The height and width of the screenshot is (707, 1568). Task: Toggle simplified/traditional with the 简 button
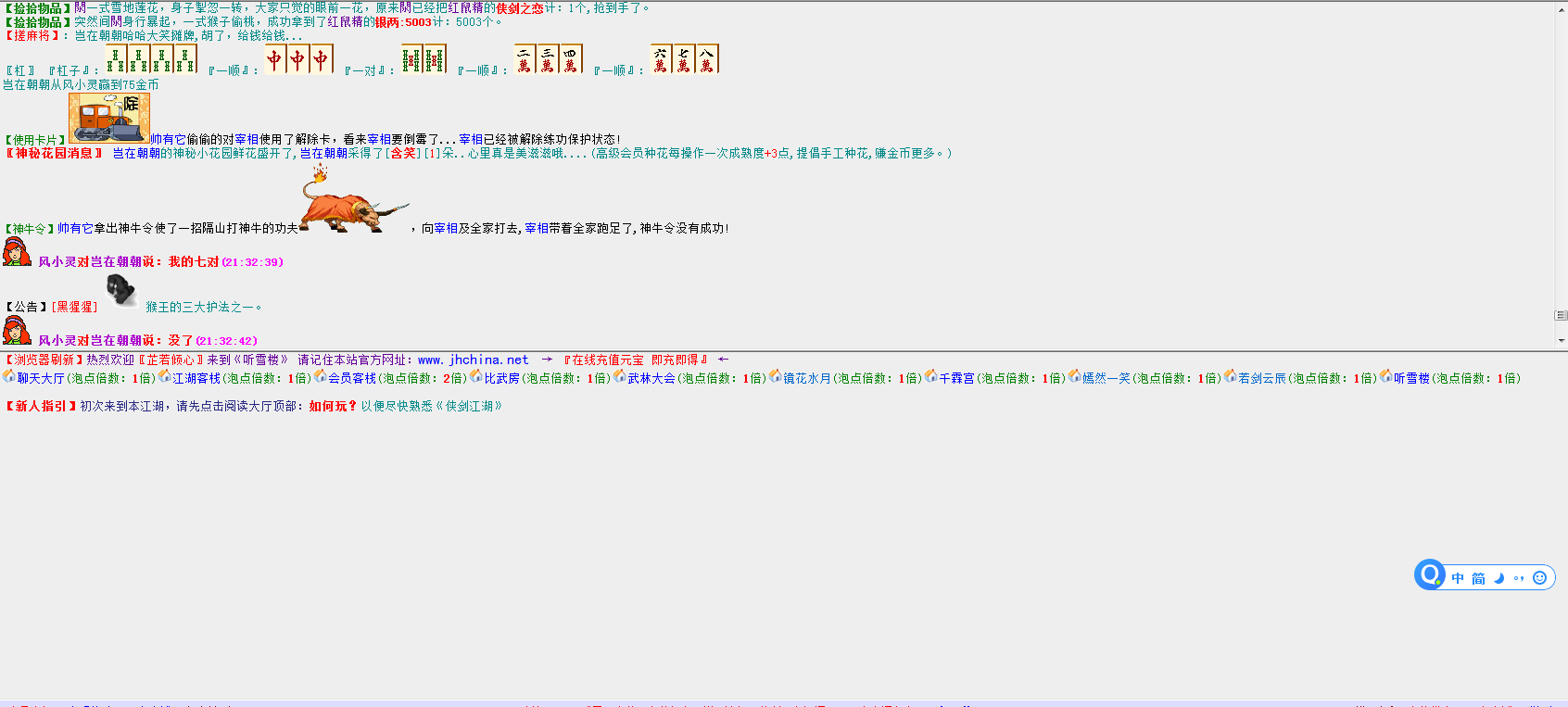[x=1478, y=578]
